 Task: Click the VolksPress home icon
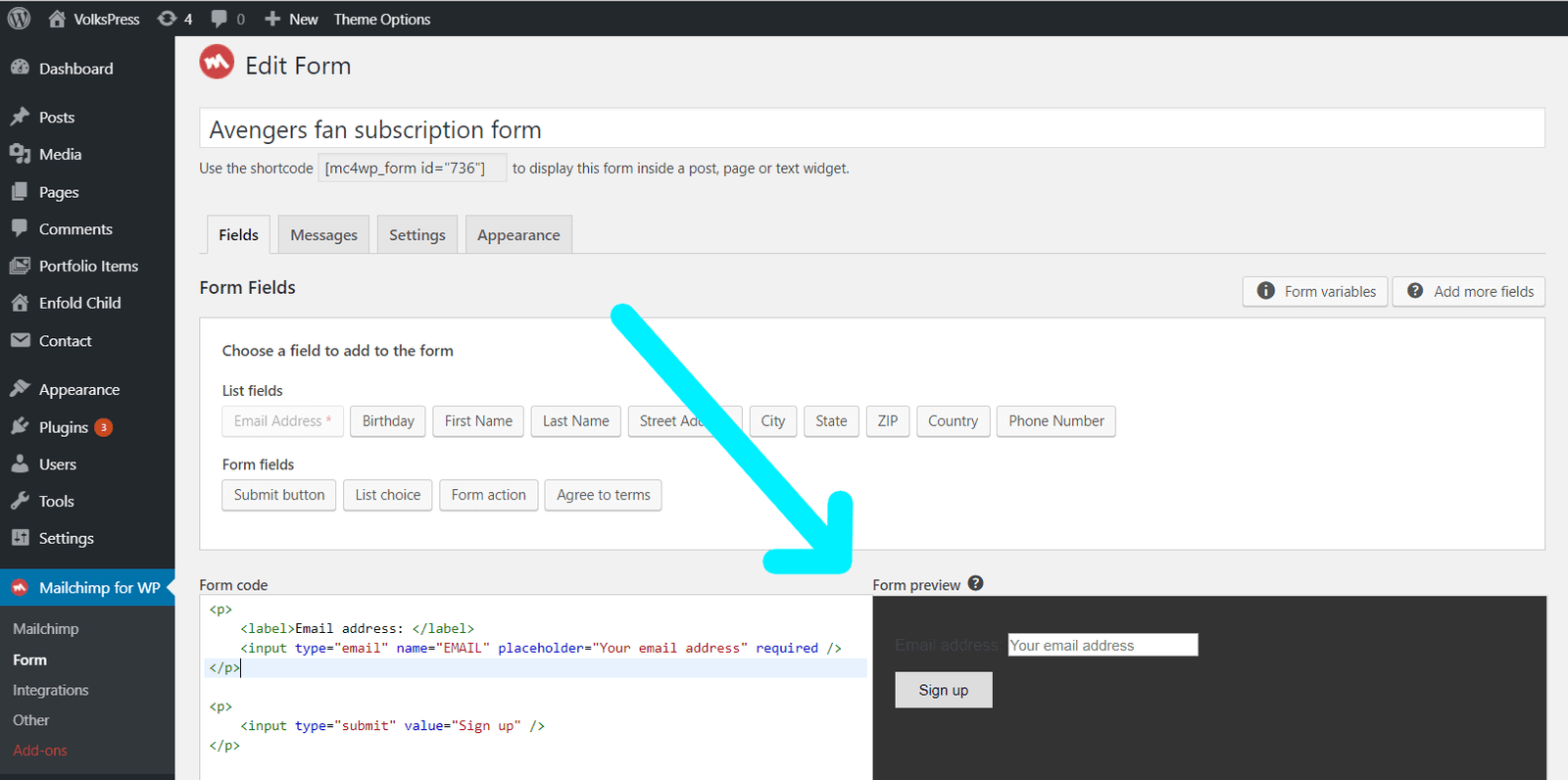pos(57,19)
